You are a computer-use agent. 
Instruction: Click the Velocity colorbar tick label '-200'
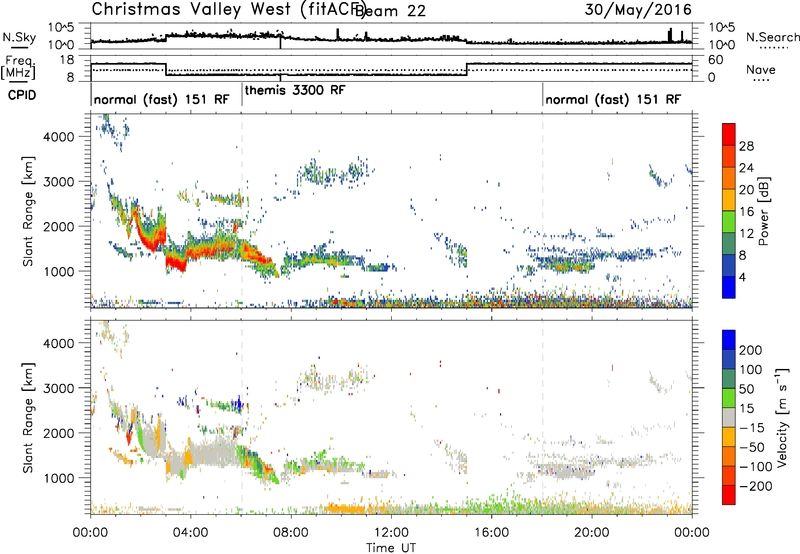(756, 486)
